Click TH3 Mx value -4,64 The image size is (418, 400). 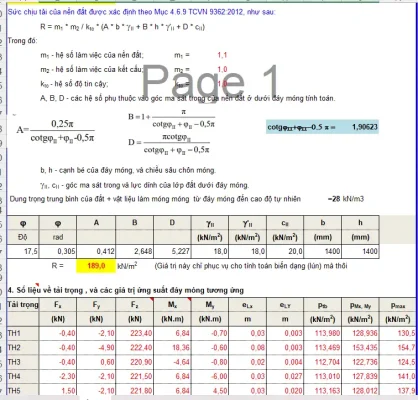point(172,362)
